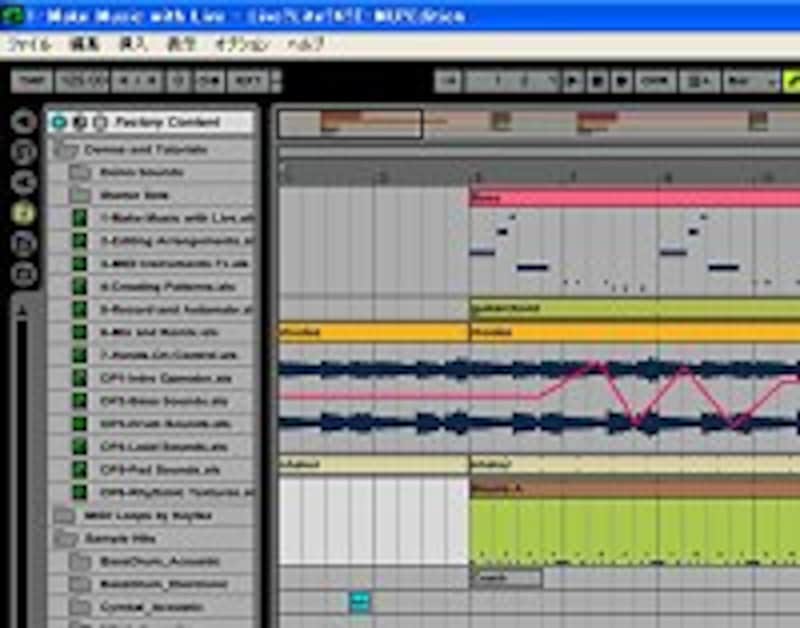Stop playback with the Stop button
This screenshot has width=800, height=628.
pos(597,81)
